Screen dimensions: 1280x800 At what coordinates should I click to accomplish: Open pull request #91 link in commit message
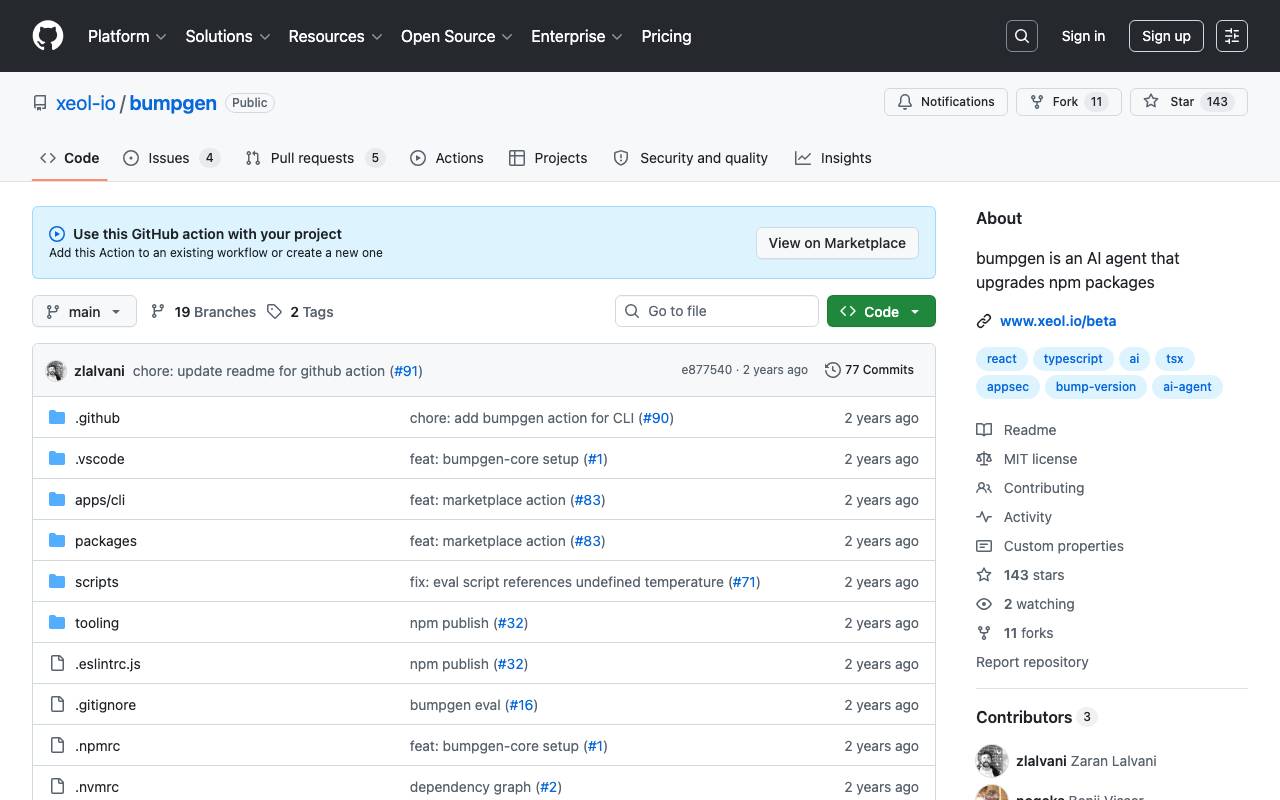point(406,371)
